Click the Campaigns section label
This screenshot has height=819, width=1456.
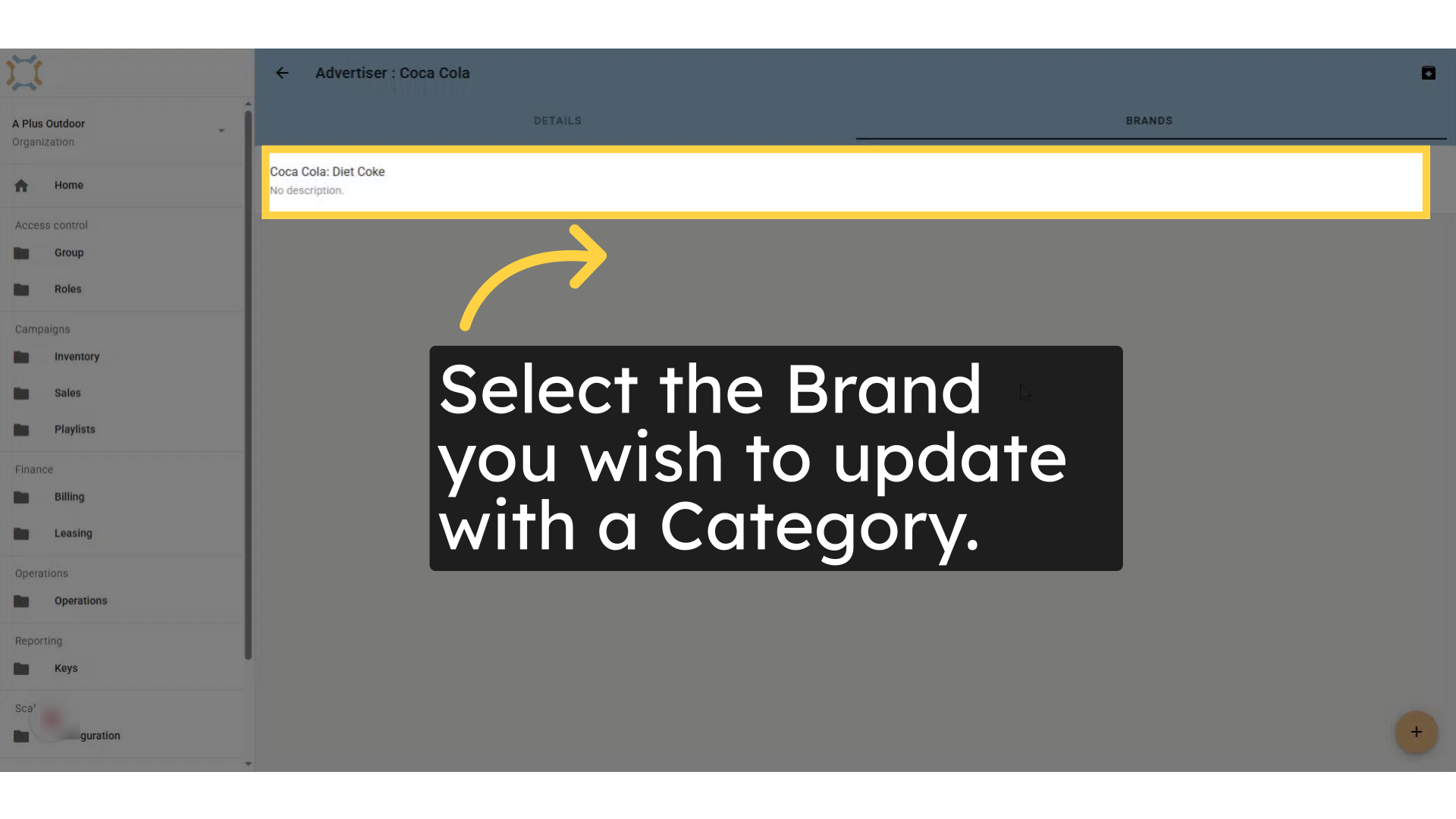pyautogui.click(x=42, y=329)
